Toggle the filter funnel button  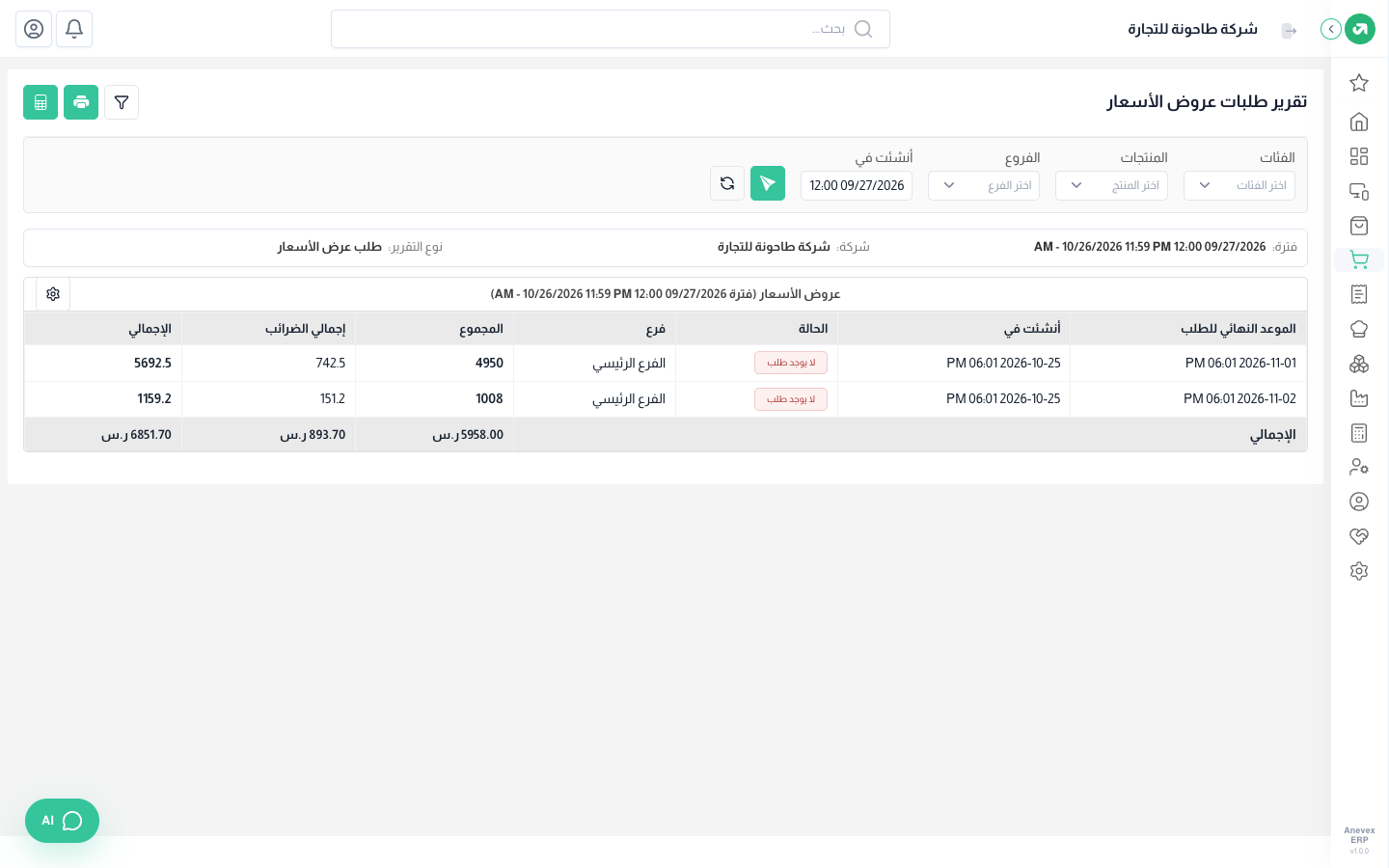(122, 102)
